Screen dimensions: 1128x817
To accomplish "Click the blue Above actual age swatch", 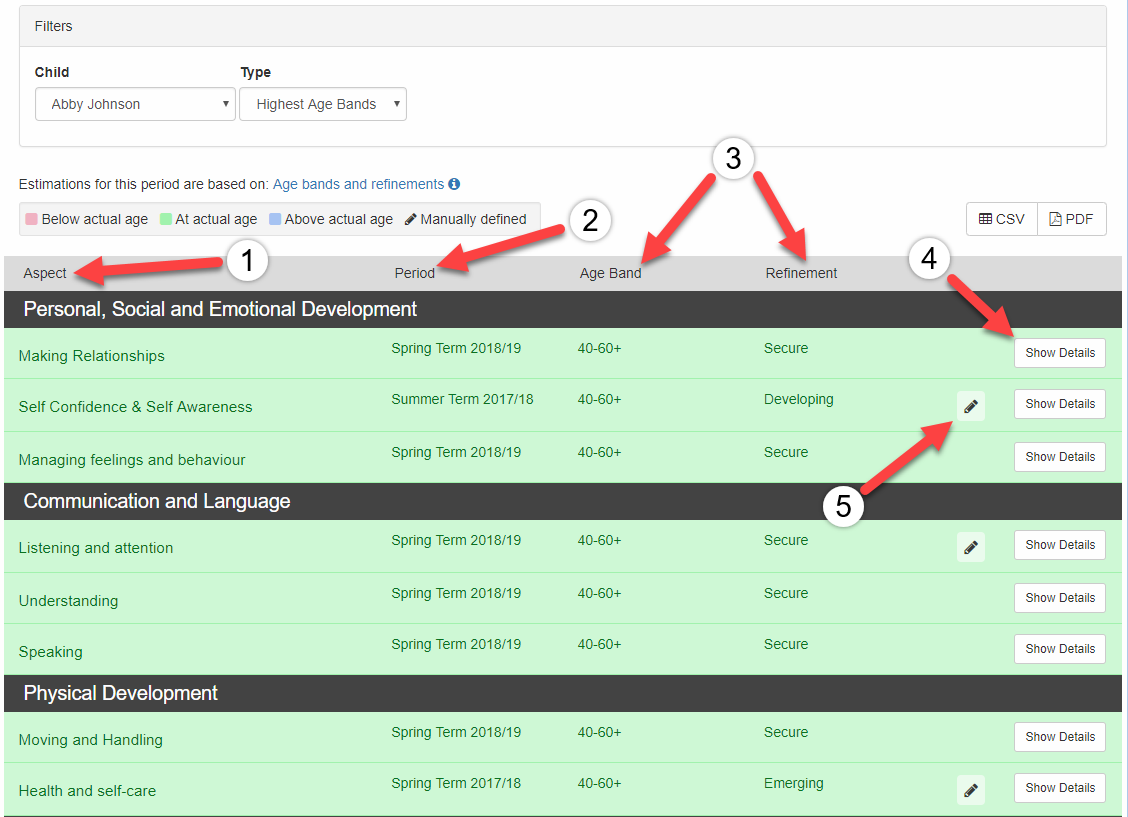I will [274, 219].
